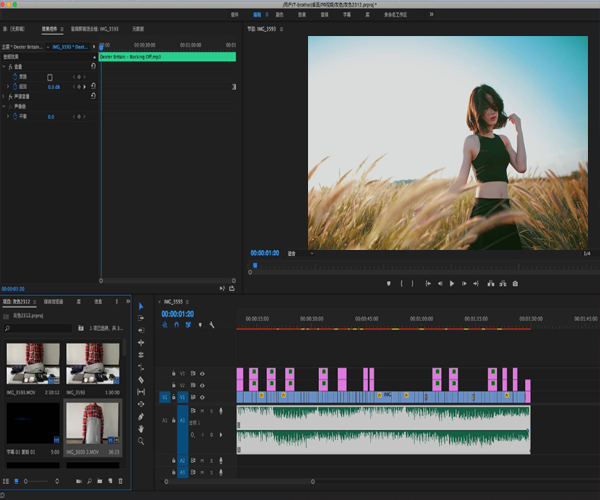Select the Razor tool
This screenshot has width=600, height=500.
141,380
